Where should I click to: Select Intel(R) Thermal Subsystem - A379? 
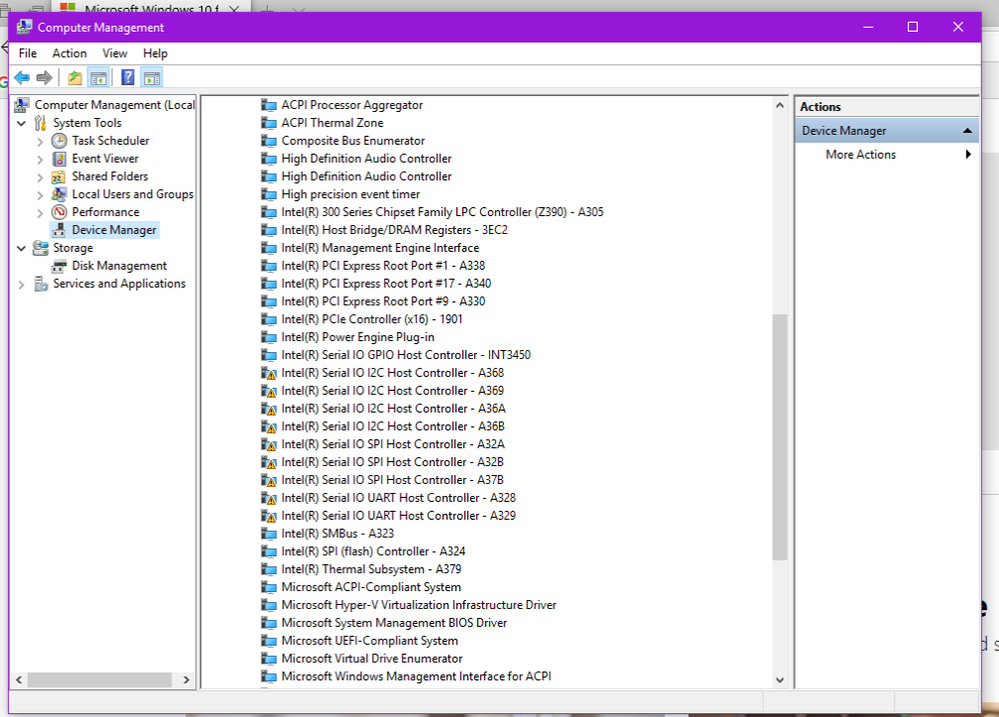[x=371, y=569]
